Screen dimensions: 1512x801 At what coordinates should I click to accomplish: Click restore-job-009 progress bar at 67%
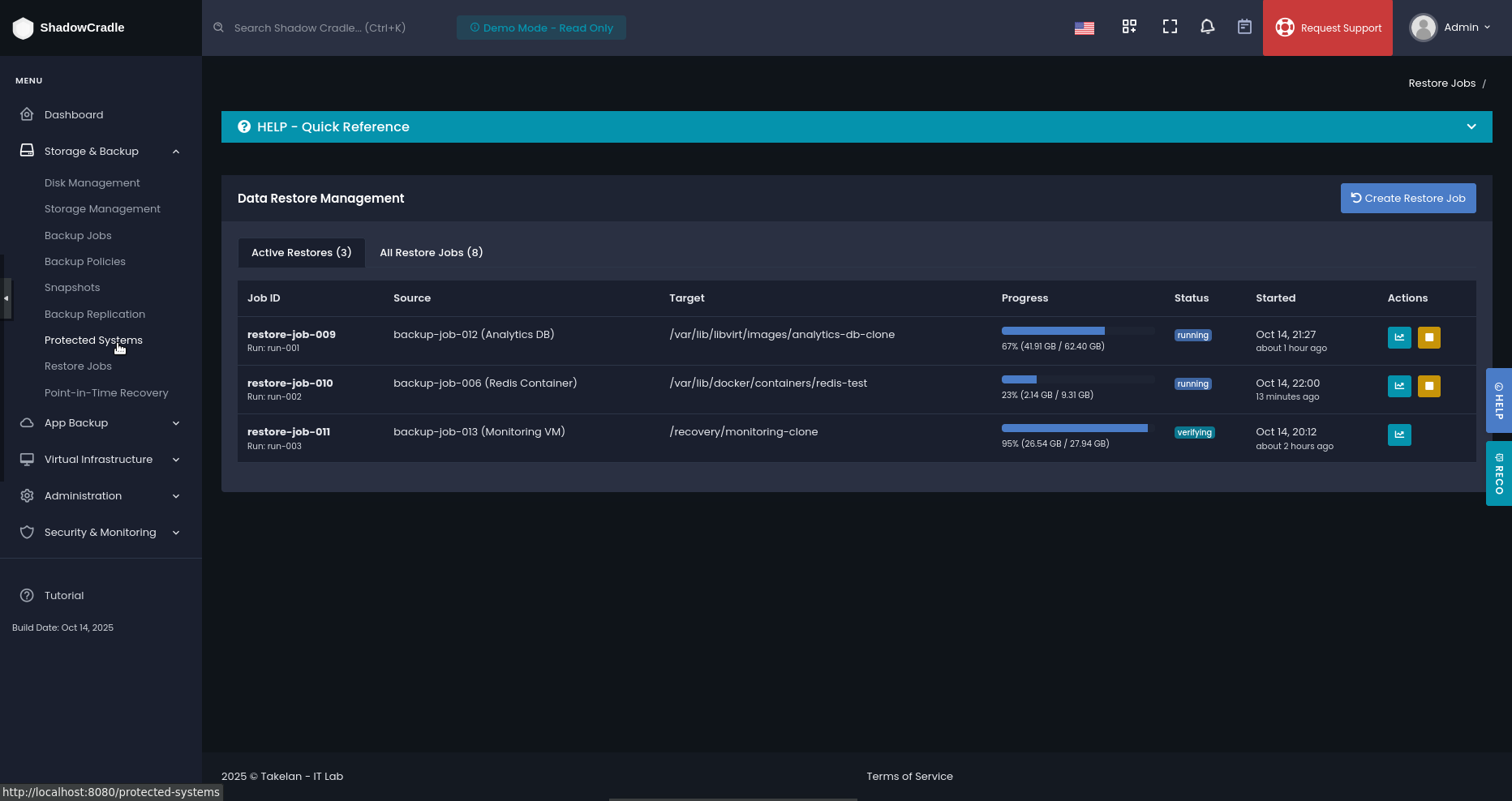point(1078,331)
